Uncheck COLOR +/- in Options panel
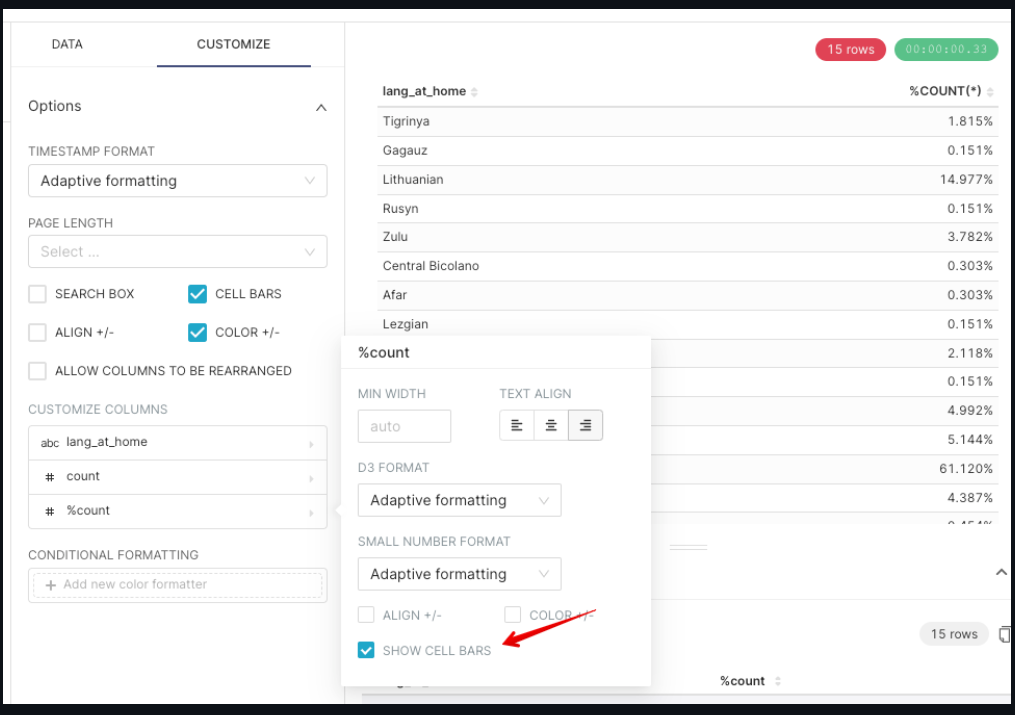The height and width of the screenshot is (715, 1015). coord(197,333)
